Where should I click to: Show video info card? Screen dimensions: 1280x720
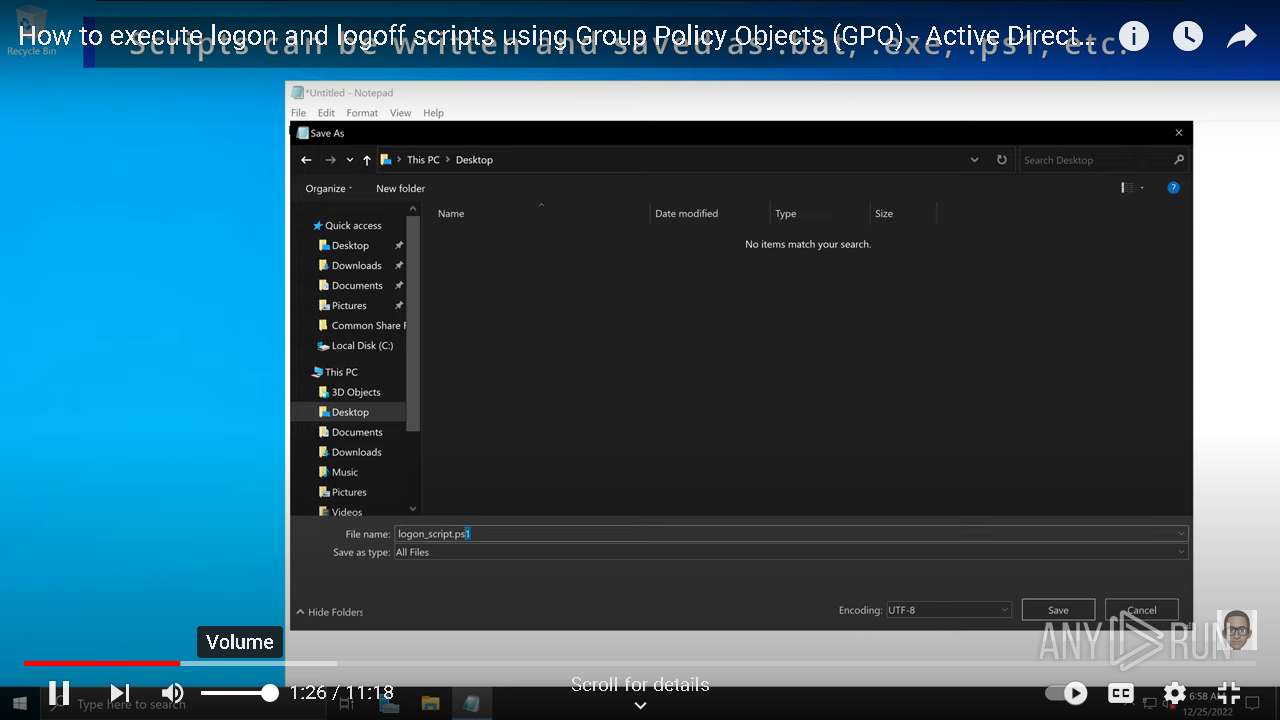tap(1134, 37)
